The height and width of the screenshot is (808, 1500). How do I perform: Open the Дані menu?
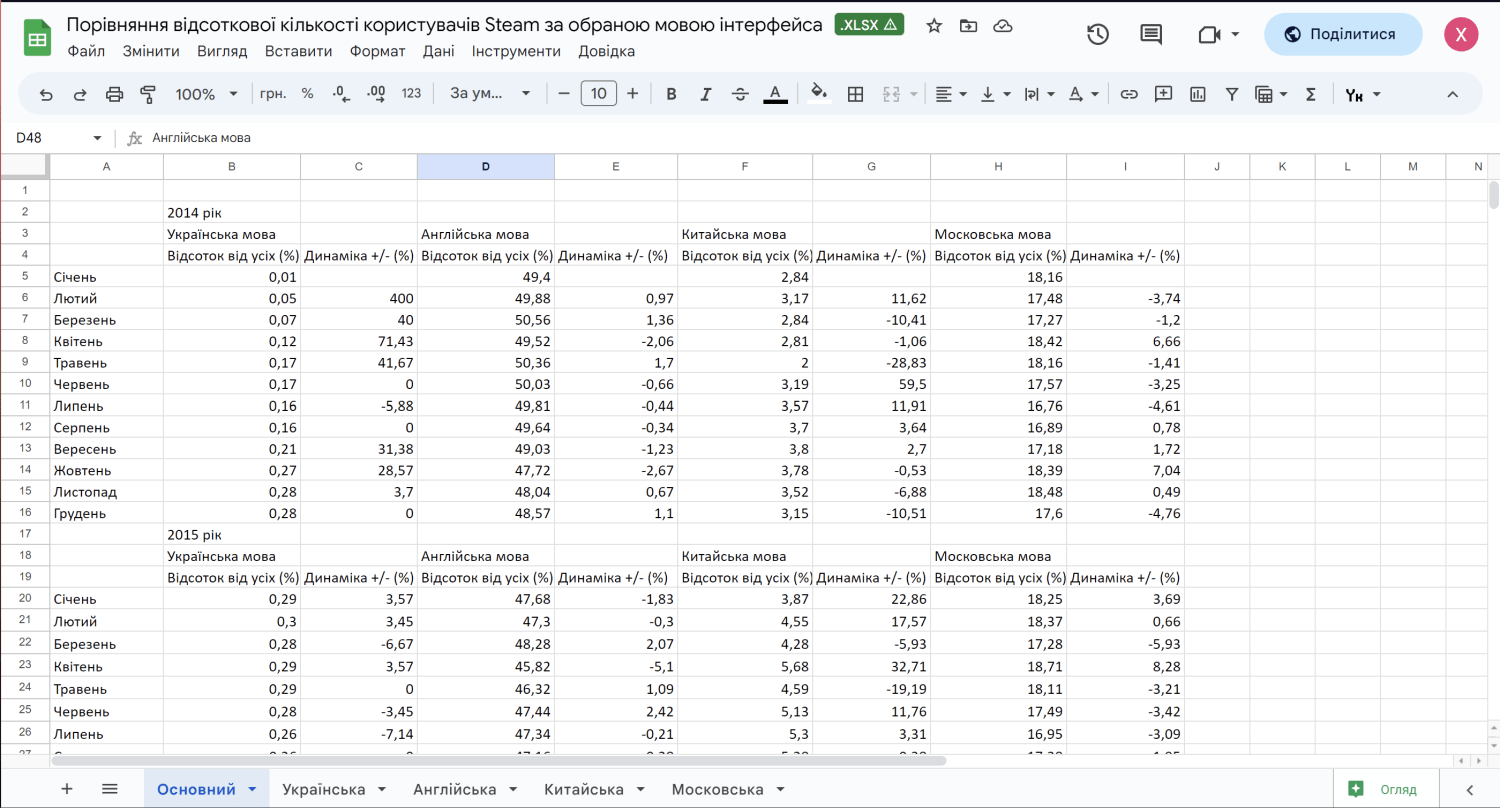pos(438,51)
